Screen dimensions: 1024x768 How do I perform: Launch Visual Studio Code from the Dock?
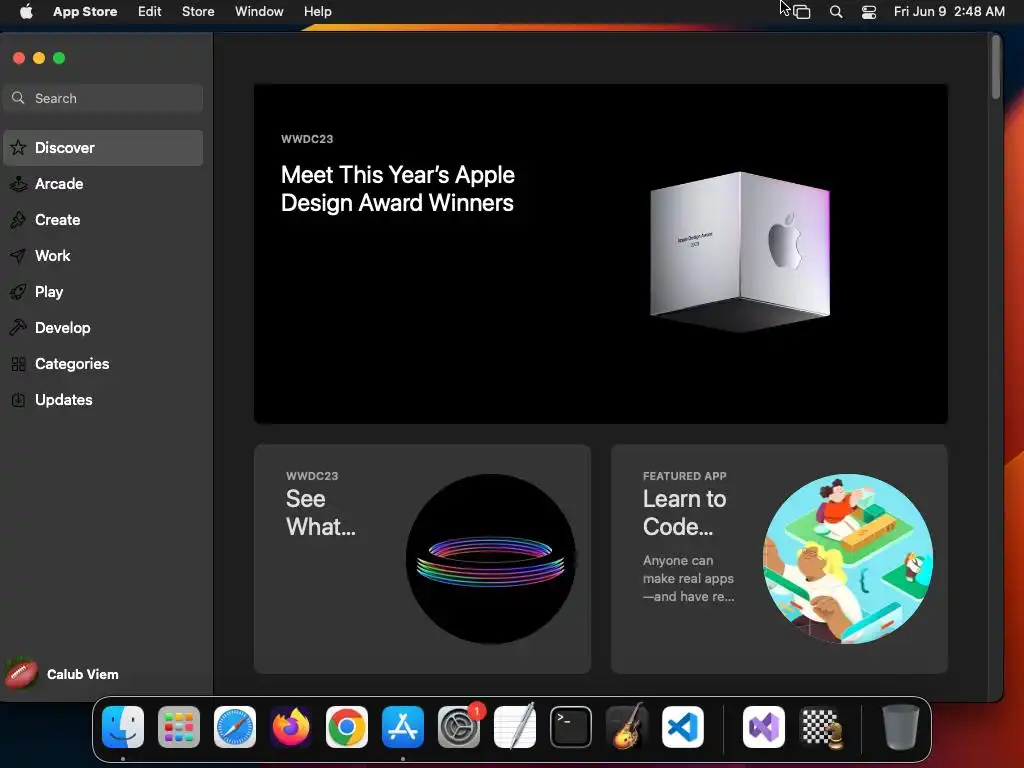pyautogui.click(x=683, y=726)
